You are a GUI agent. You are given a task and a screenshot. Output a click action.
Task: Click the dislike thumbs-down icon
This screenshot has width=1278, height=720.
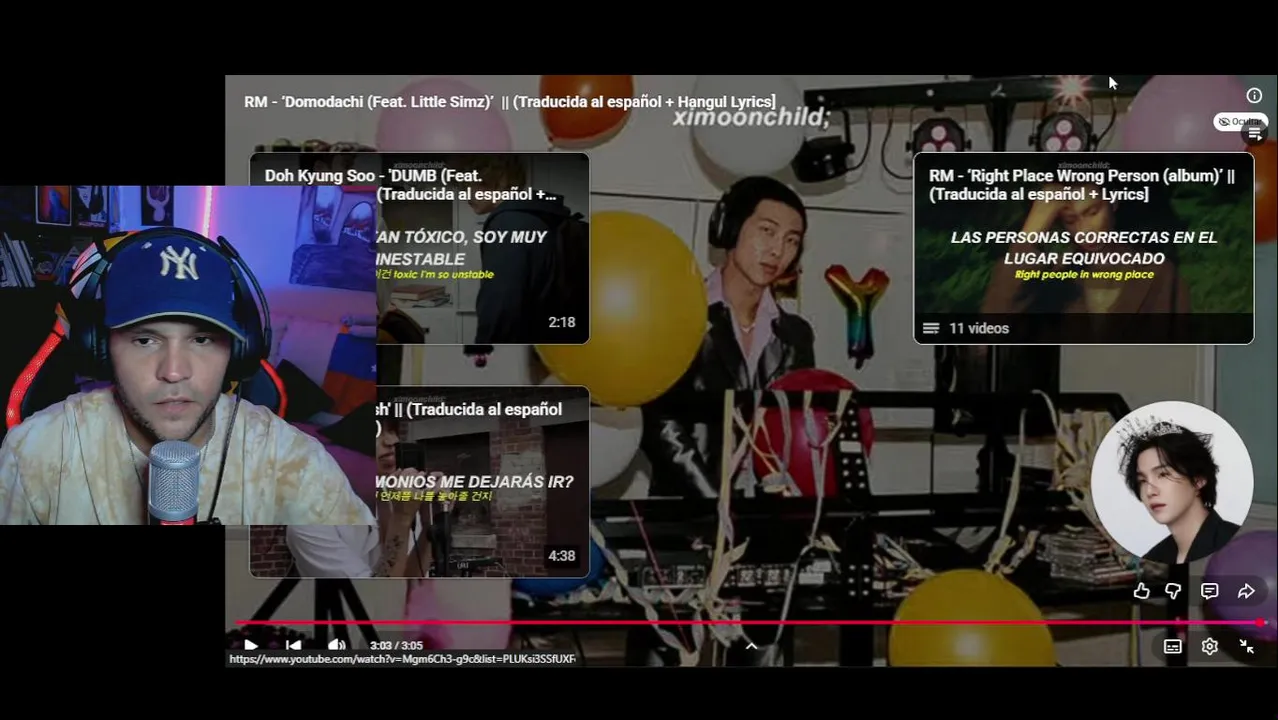coord(1173,591)
